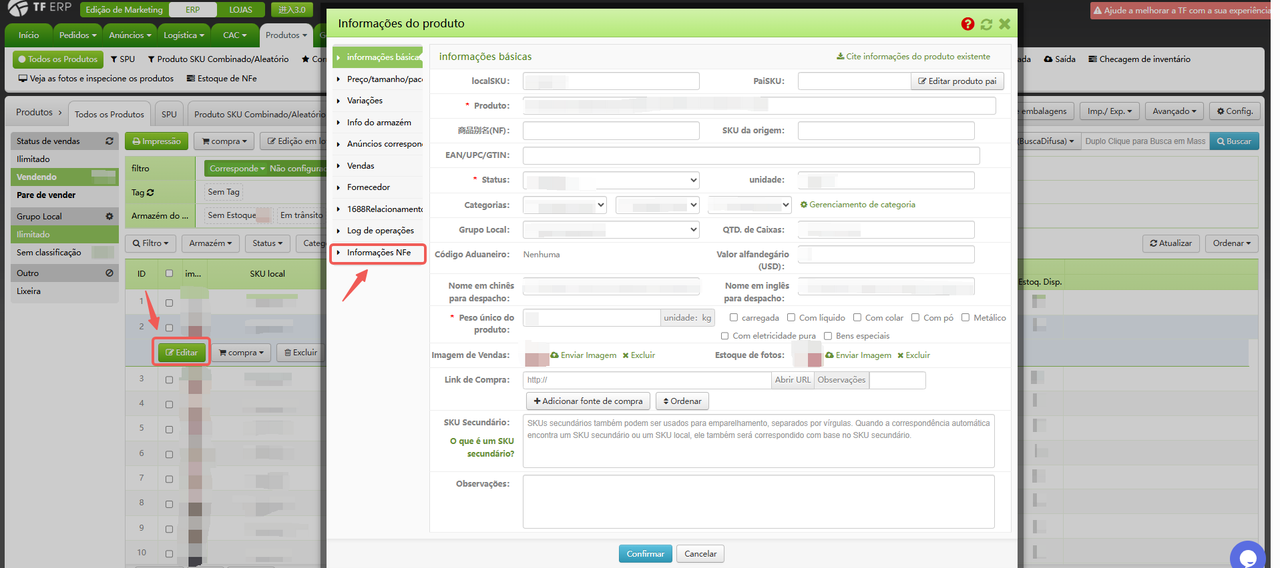The image size is (1280, 568).
Task: Click the Atualizar button
Action: pos(1173,243)
